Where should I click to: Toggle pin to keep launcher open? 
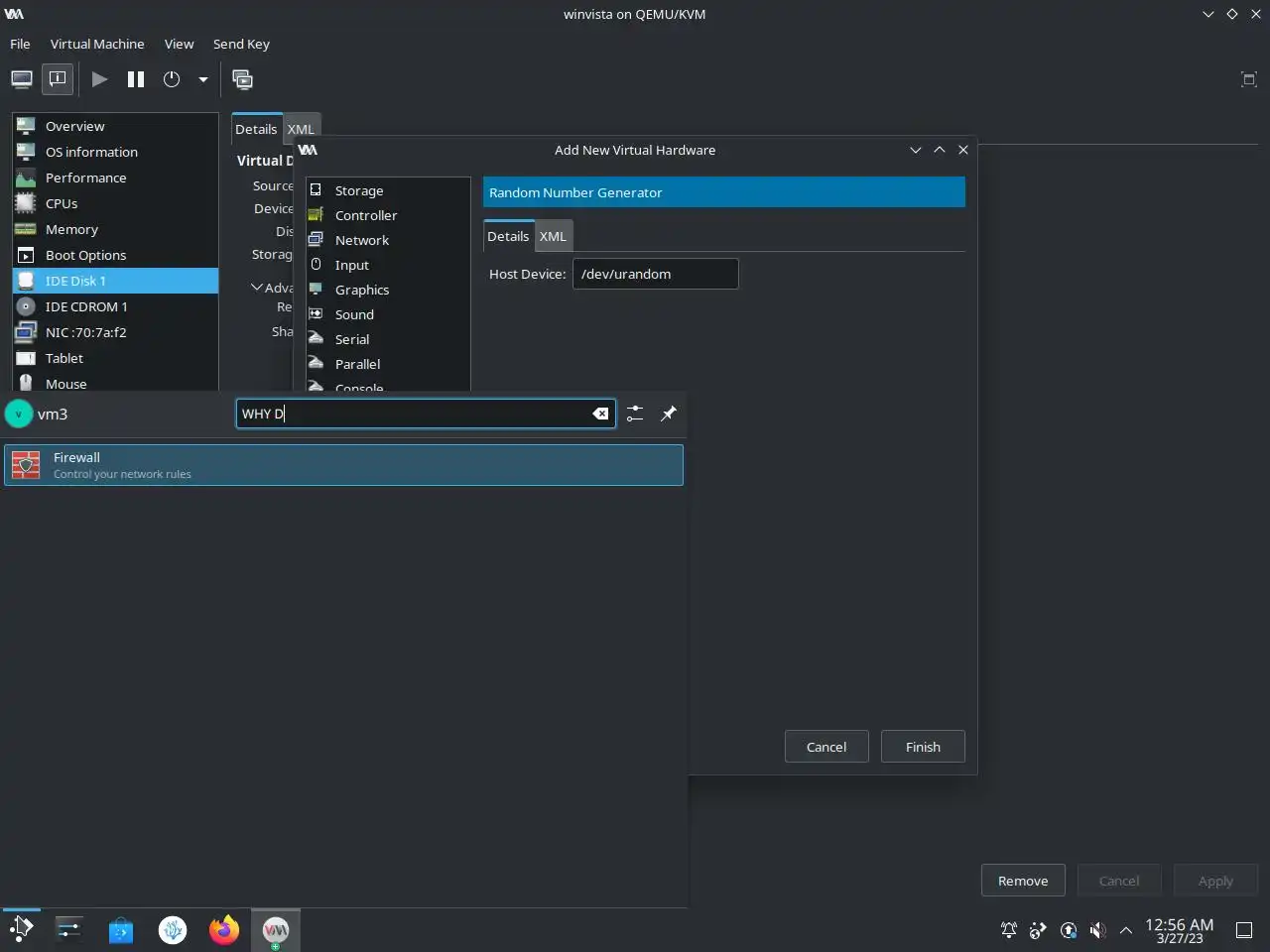pyautogui.click(x=669, y=414)
